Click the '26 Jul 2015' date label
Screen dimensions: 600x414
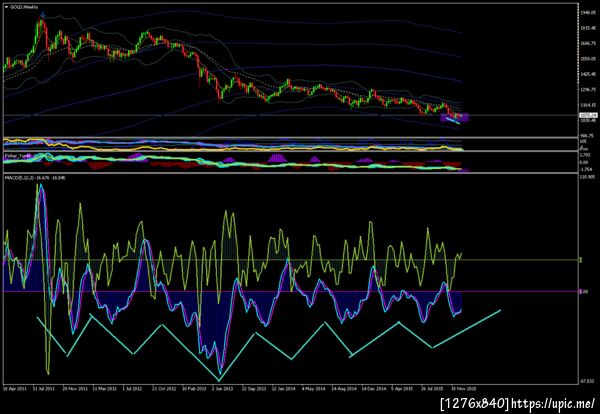[x=433, y=388]
